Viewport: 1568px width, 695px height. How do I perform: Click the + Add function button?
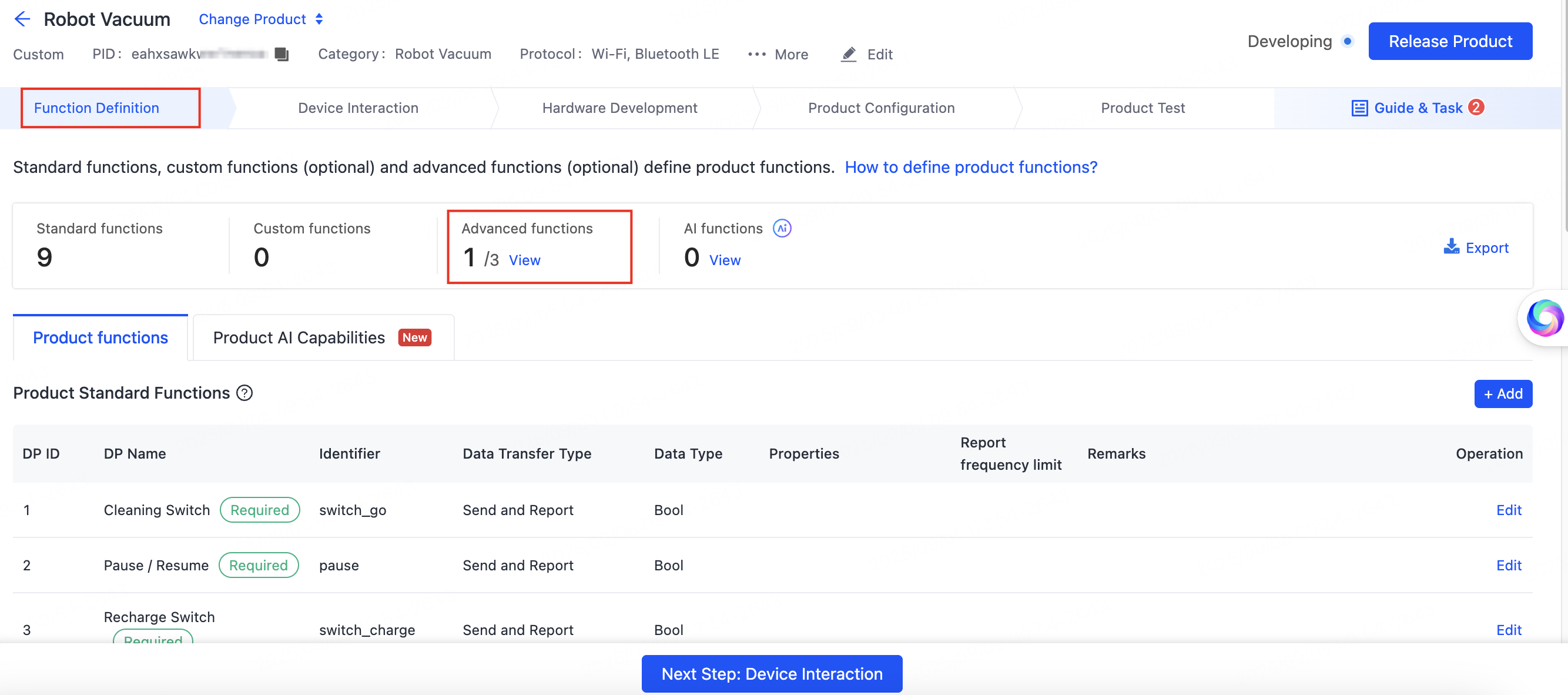tap(1502, 393)
